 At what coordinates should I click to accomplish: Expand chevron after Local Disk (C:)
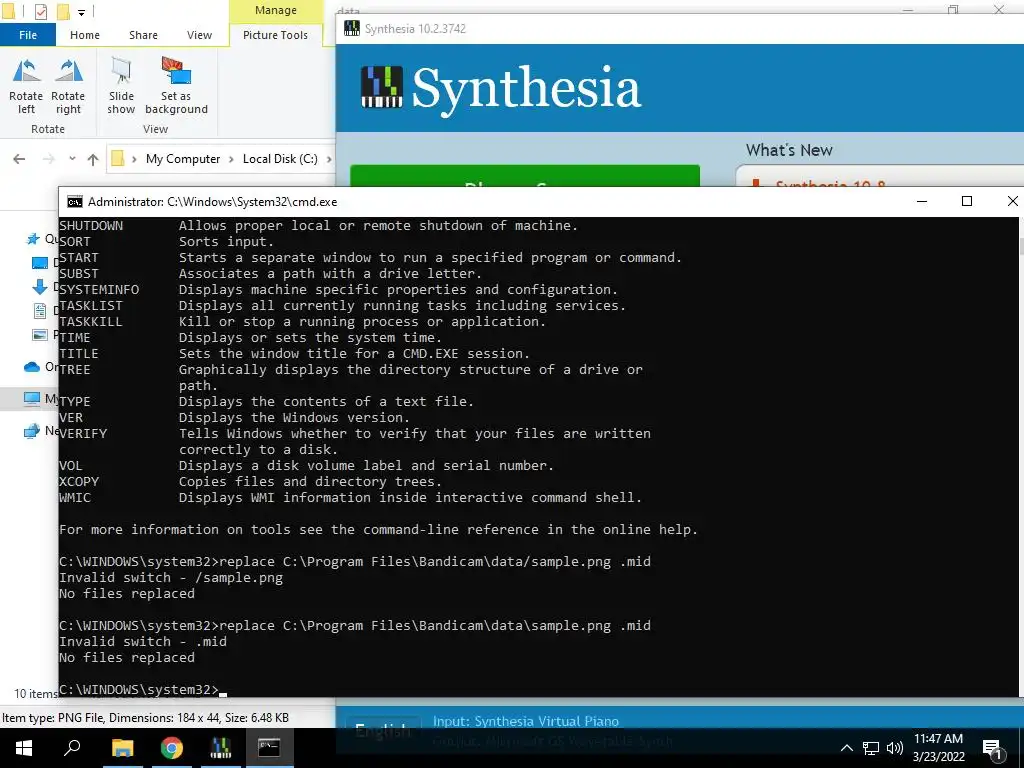328,159
